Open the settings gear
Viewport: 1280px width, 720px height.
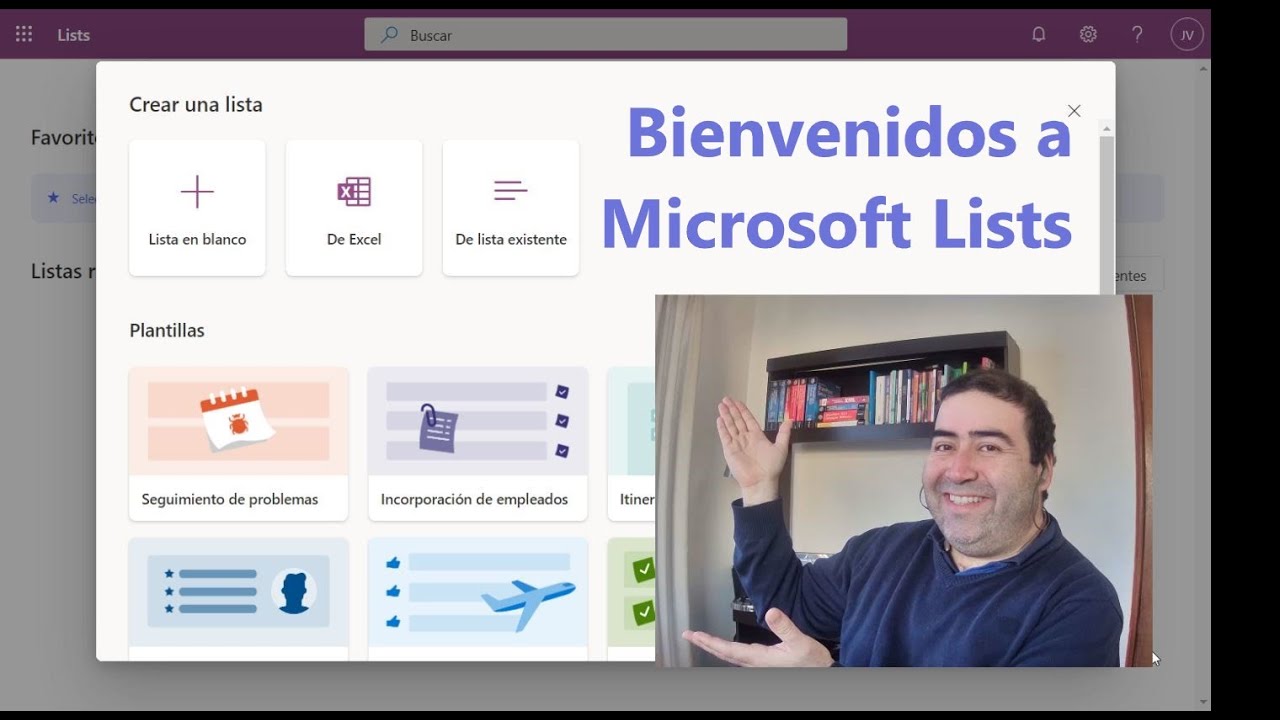click(1088, 34)
